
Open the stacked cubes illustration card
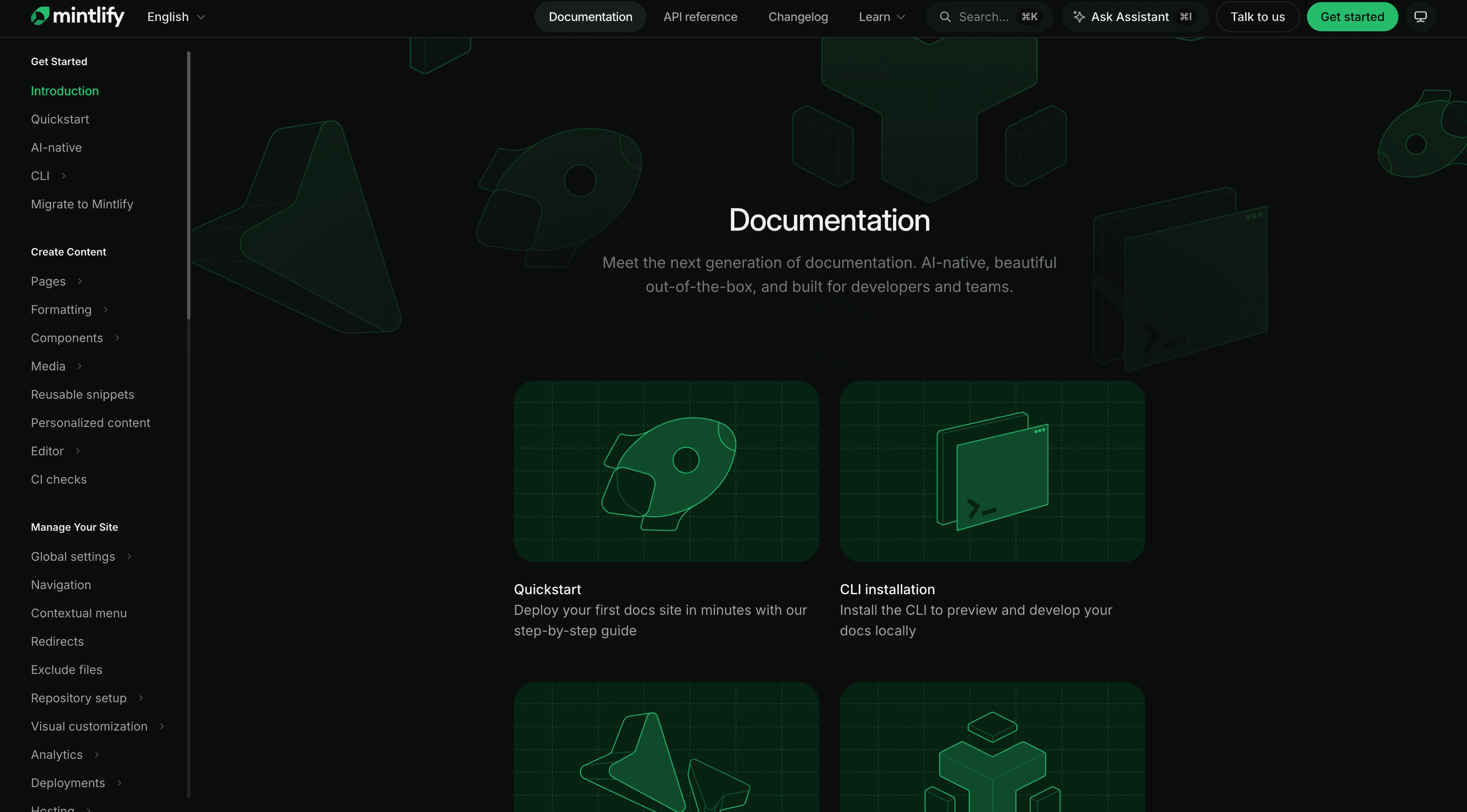click(992, 747)
